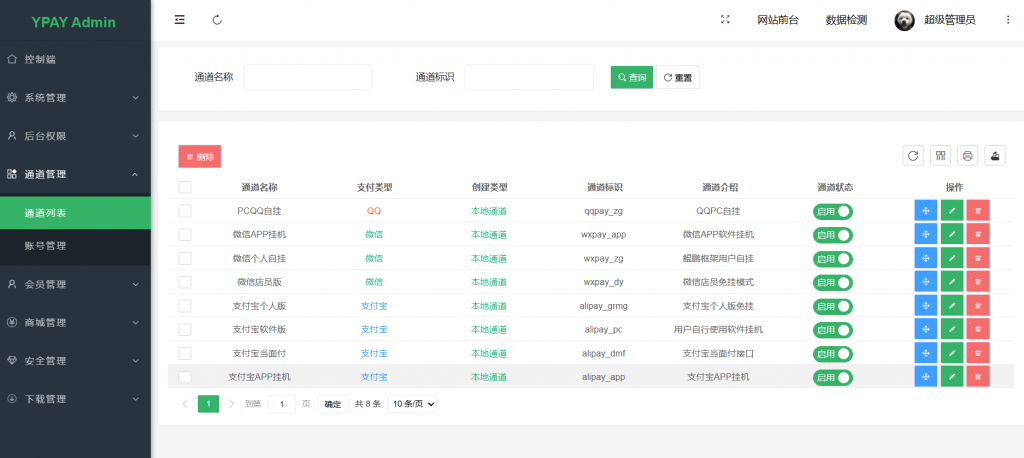
Task: Tick the select-all checkbox in table header
Action: coord(185,188)
